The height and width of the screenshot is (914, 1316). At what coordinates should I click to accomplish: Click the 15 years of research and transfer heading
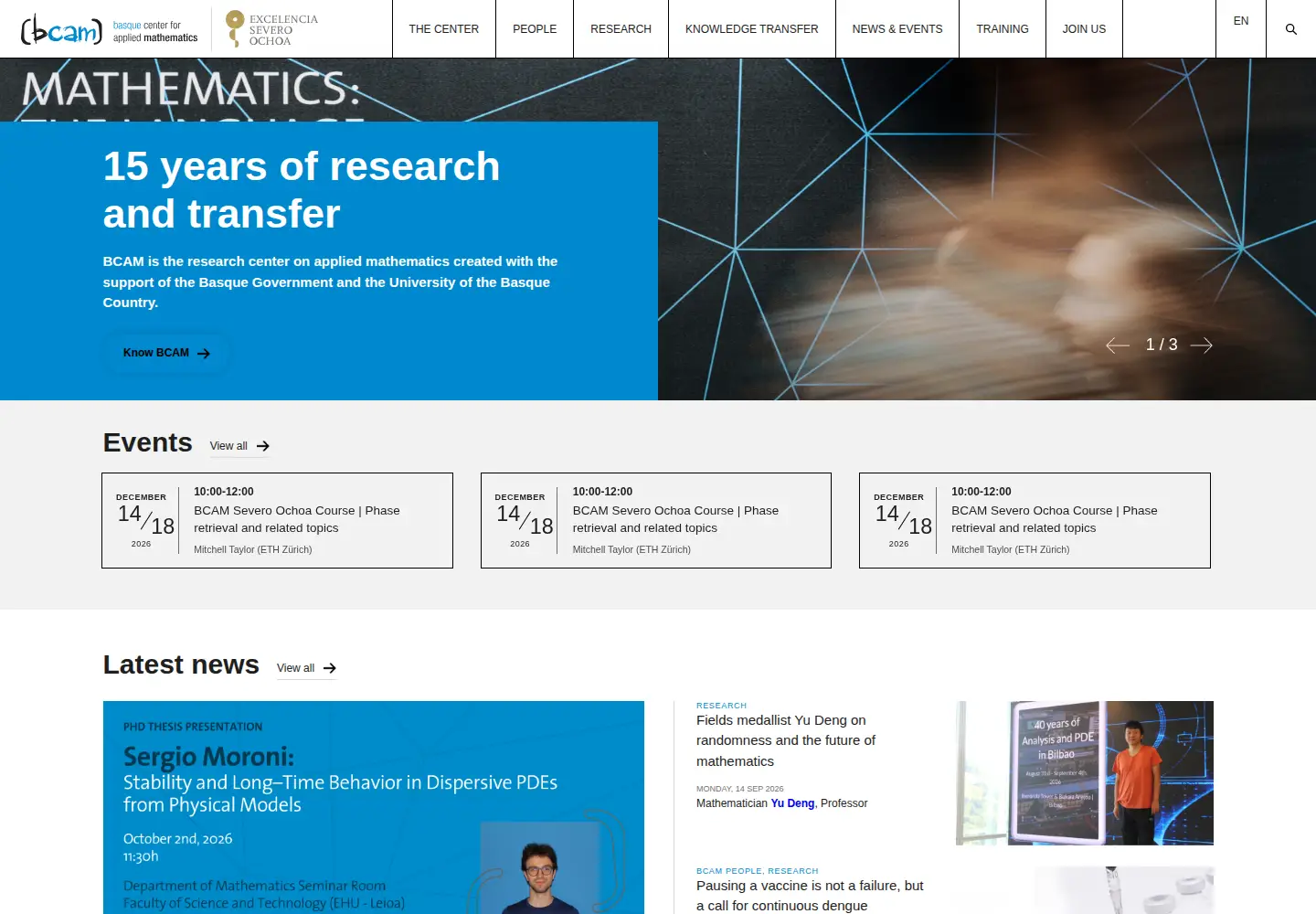coord(302,190)
